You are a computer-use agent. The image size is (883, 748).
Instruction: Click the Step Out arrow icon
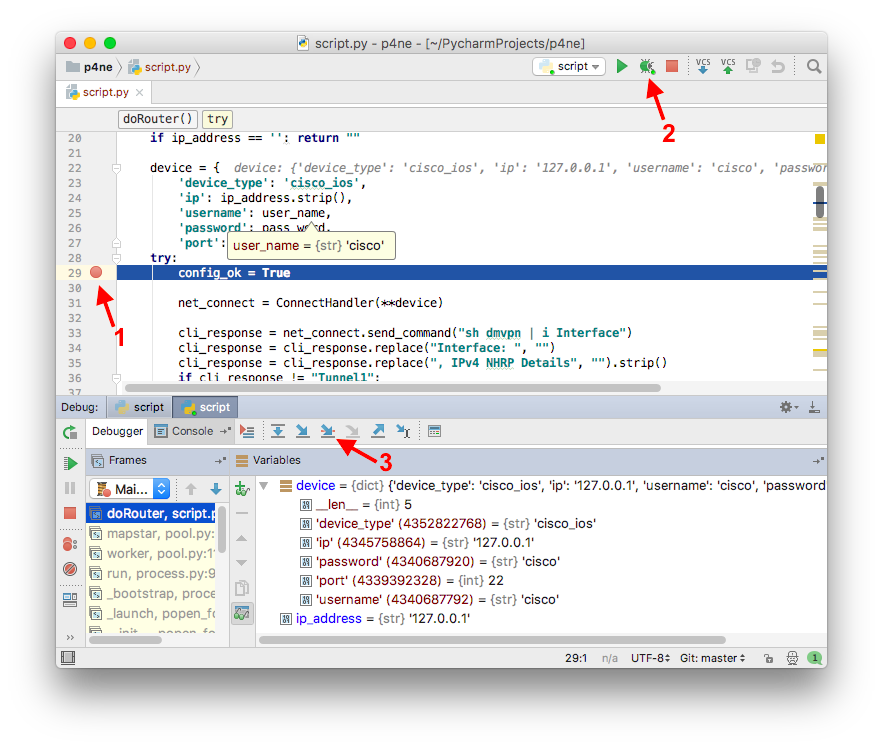(x=377, y=431)
